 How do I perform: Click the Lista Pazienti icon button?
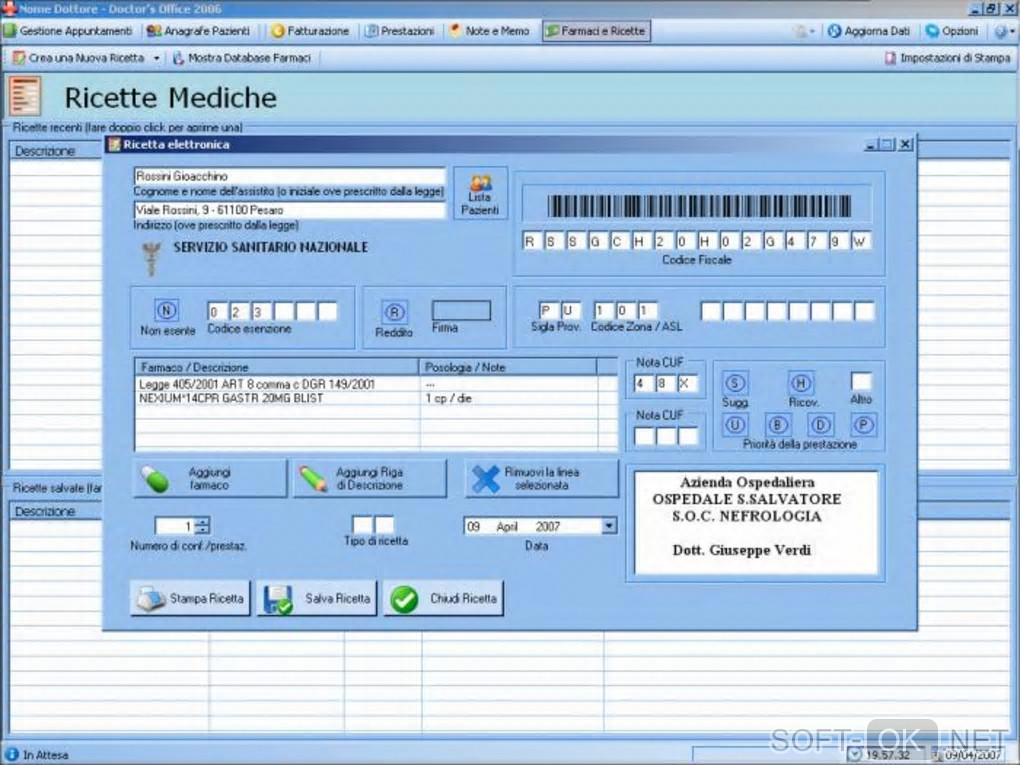tap(480, 194)
